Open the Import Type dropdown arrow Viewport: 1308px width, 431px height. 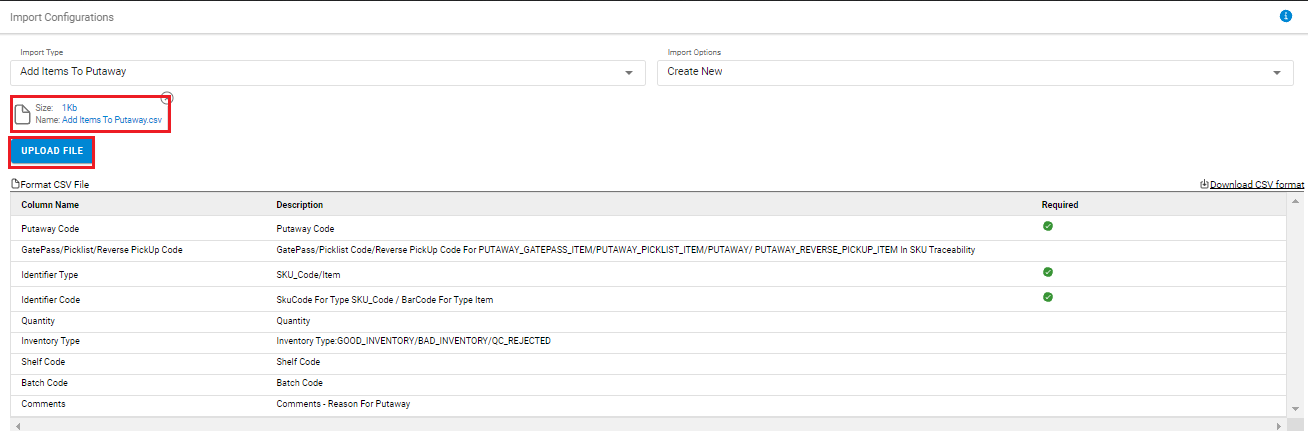pyautogui.click(x=629, y=73)
